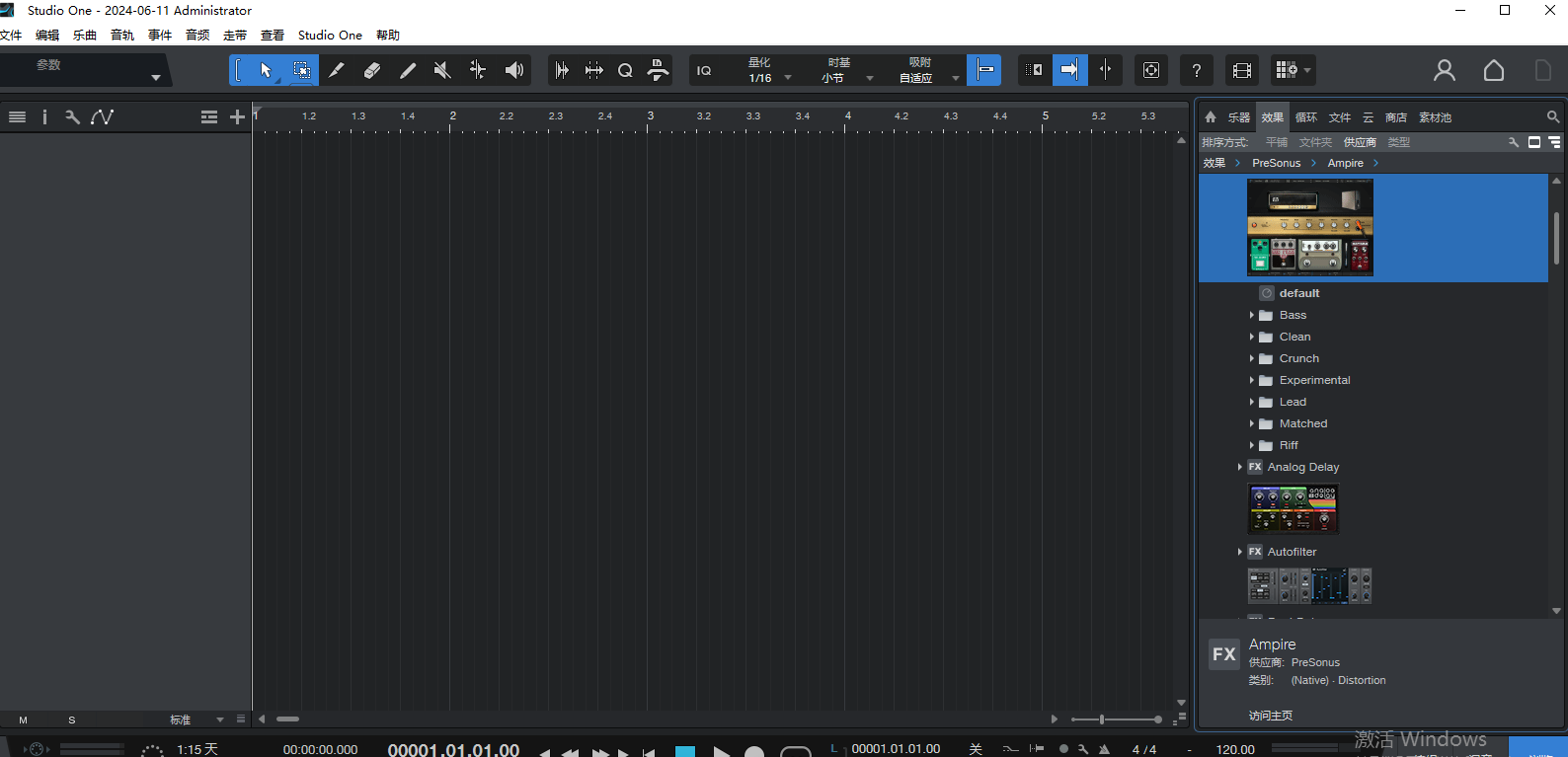The width and height of the screenshot is (1568, 757).
Task: Open the track wrench options icon
Action: tap(72, 116)
